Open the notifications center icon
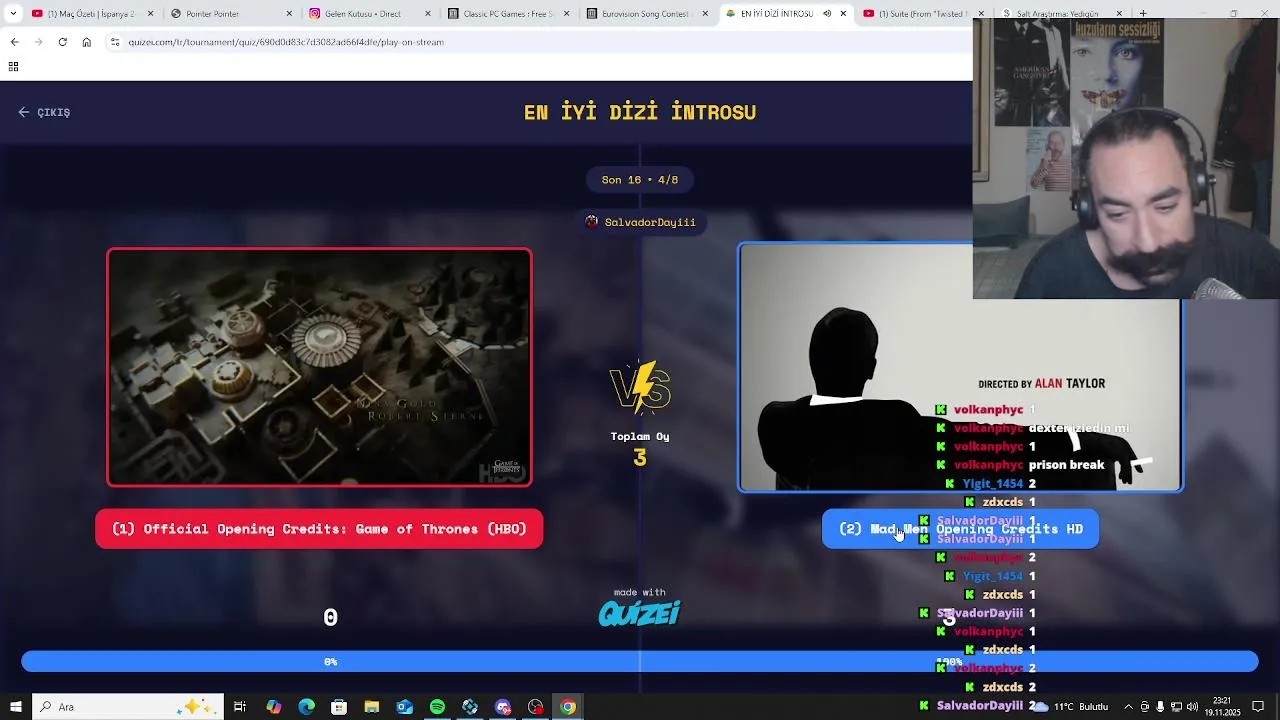The image size is (1280, 720). [x=1259, y=707]
